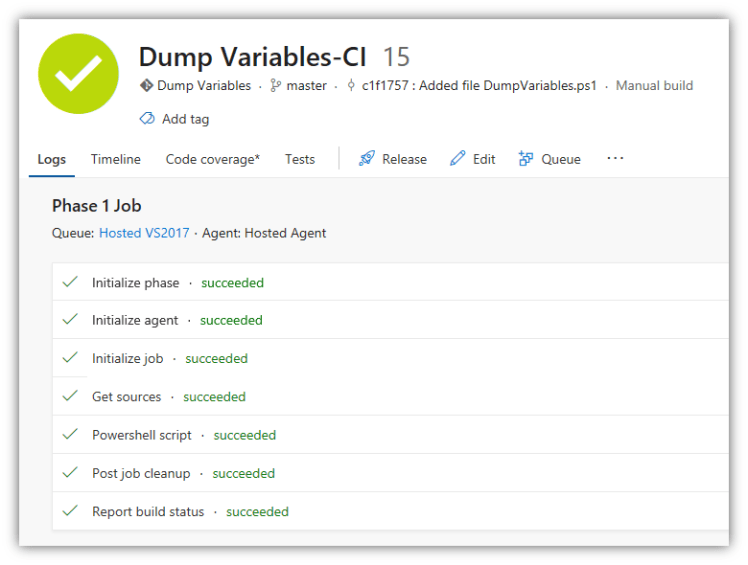Click the green build succeeded checkmark badge
The height and width of the screenshot is (565, 748).
[77, 73]
